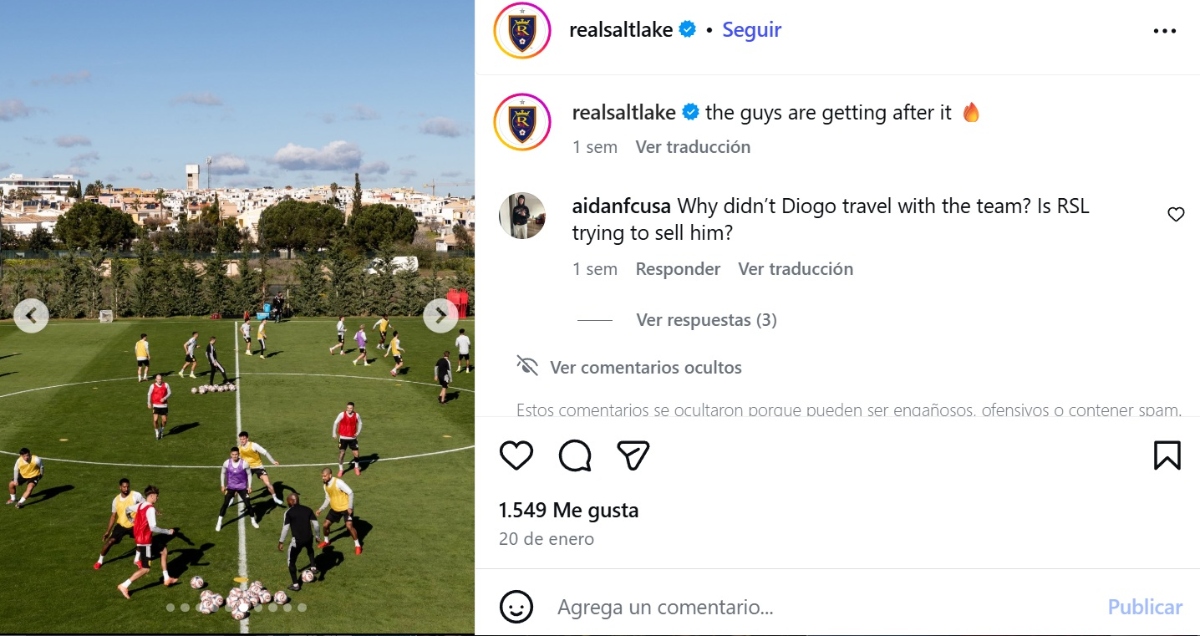Click the Publicar button
The height and width of the screenshot is (636, 1200).
[x=1145, y=607]
